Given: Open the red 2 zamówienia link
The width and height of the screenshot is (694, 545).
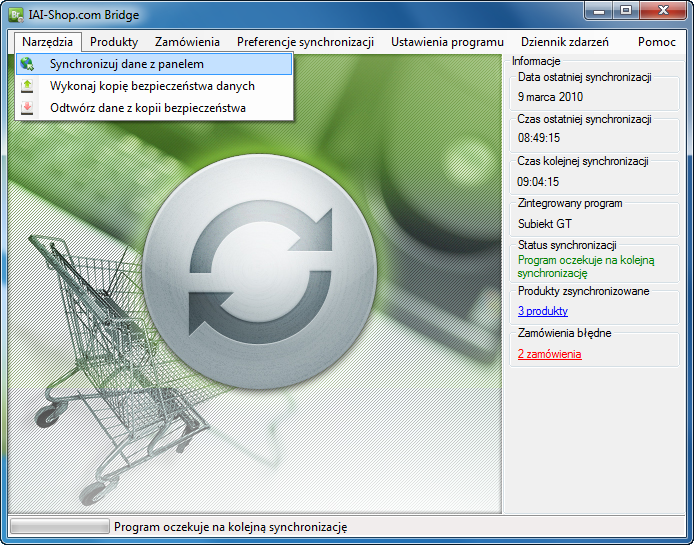Looking at the screenshot, I should click(550, 354).
